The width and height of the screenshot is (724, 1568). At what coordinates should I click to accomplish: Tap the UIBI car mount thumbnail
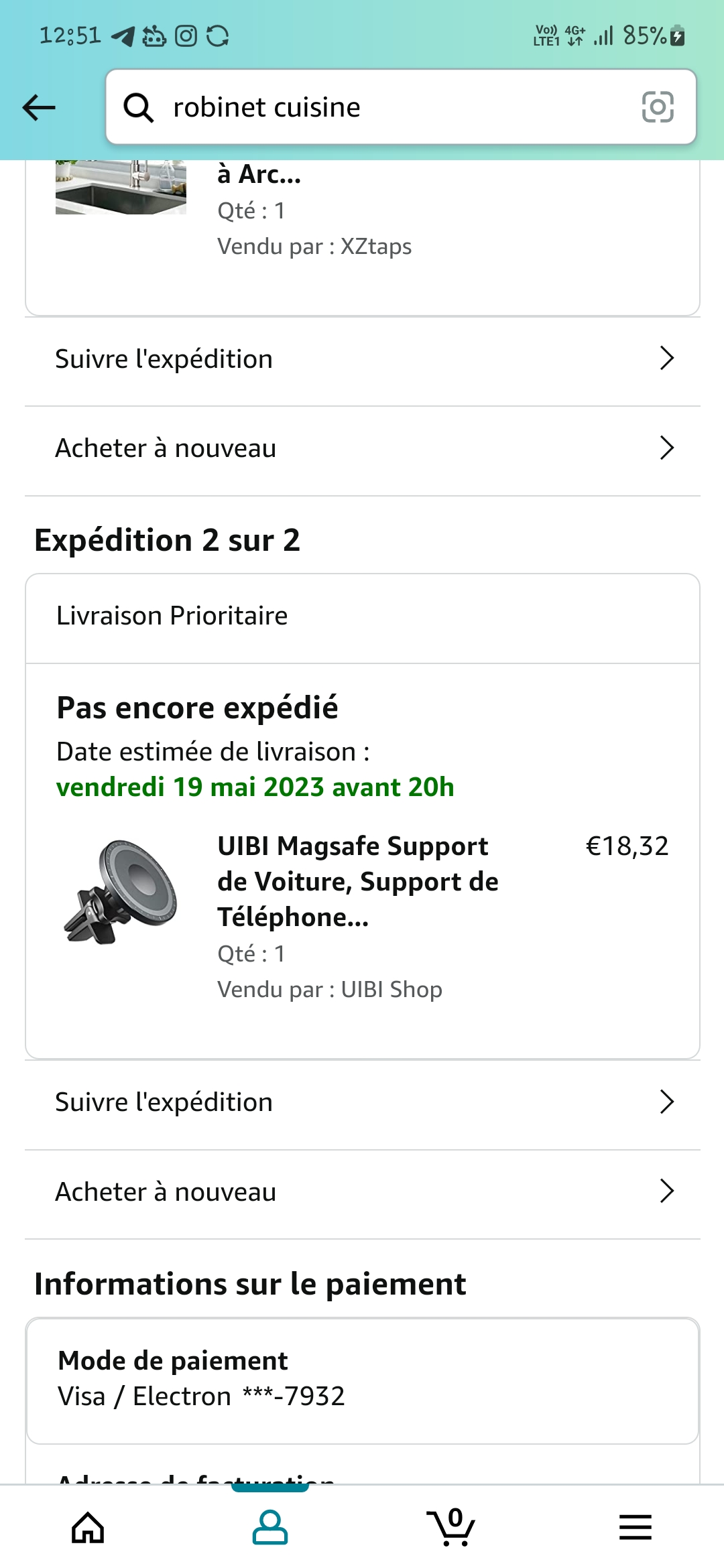pyautogui.click(x=121, y=891)
